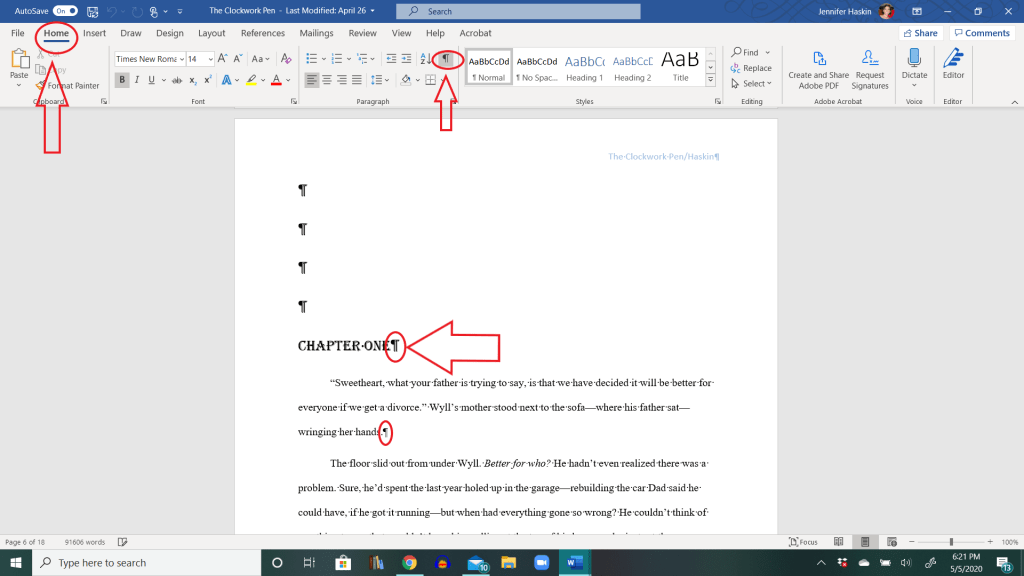Open the References ribbon tab
1024x576 pixels.
pos(262,33)
